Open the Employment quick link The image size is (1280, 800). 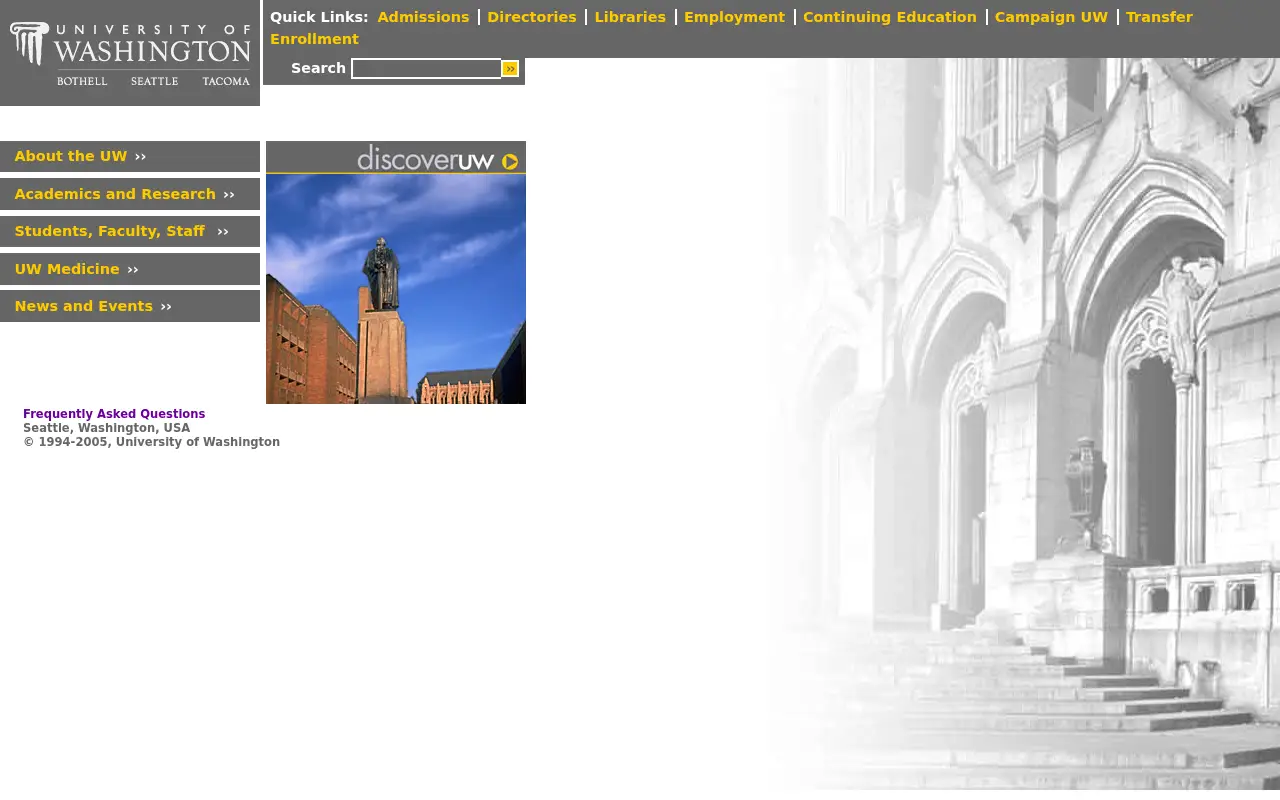click(x=734, y=17)
